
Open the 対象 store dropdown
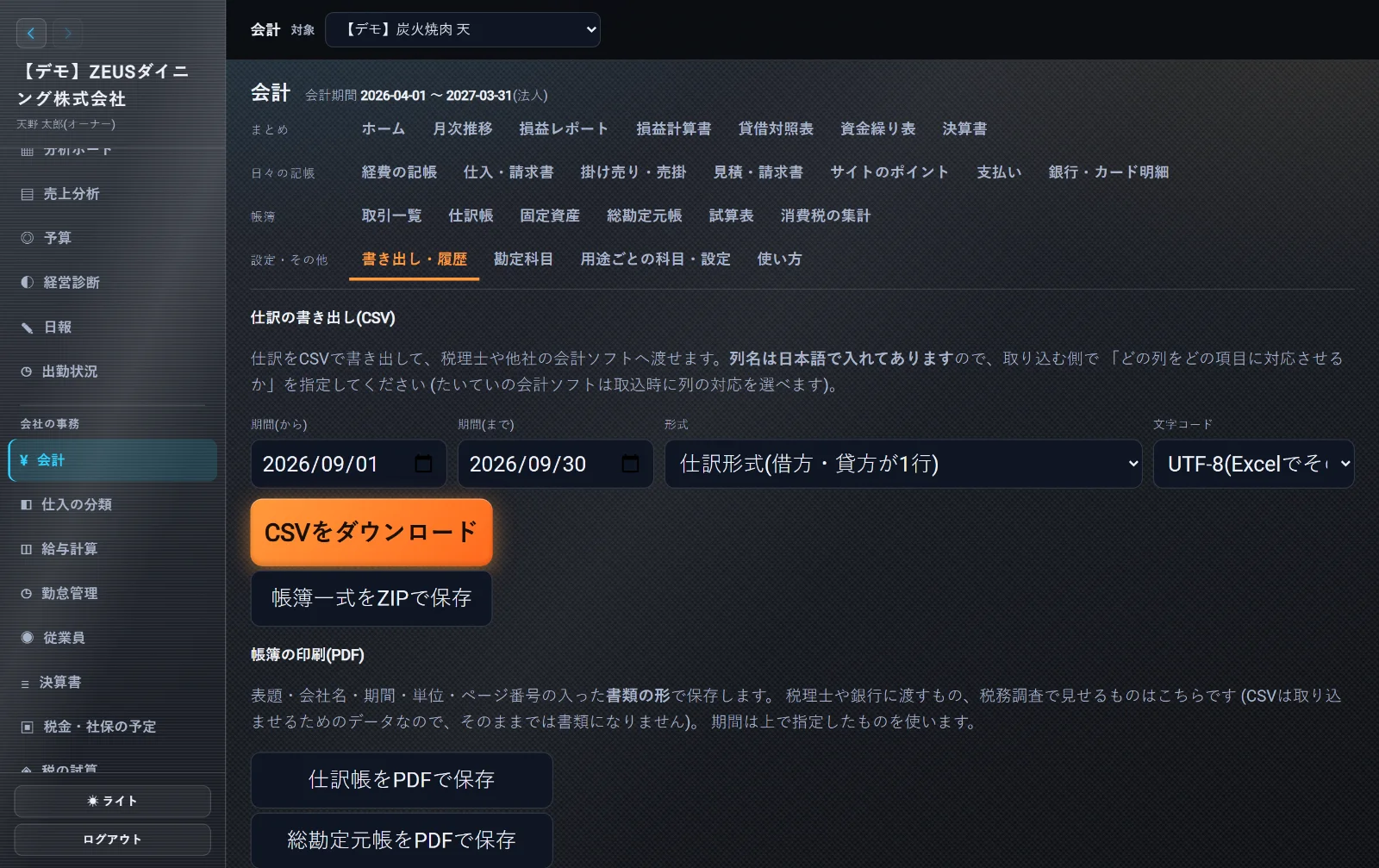pyautogui.click(x=463, y=29)
